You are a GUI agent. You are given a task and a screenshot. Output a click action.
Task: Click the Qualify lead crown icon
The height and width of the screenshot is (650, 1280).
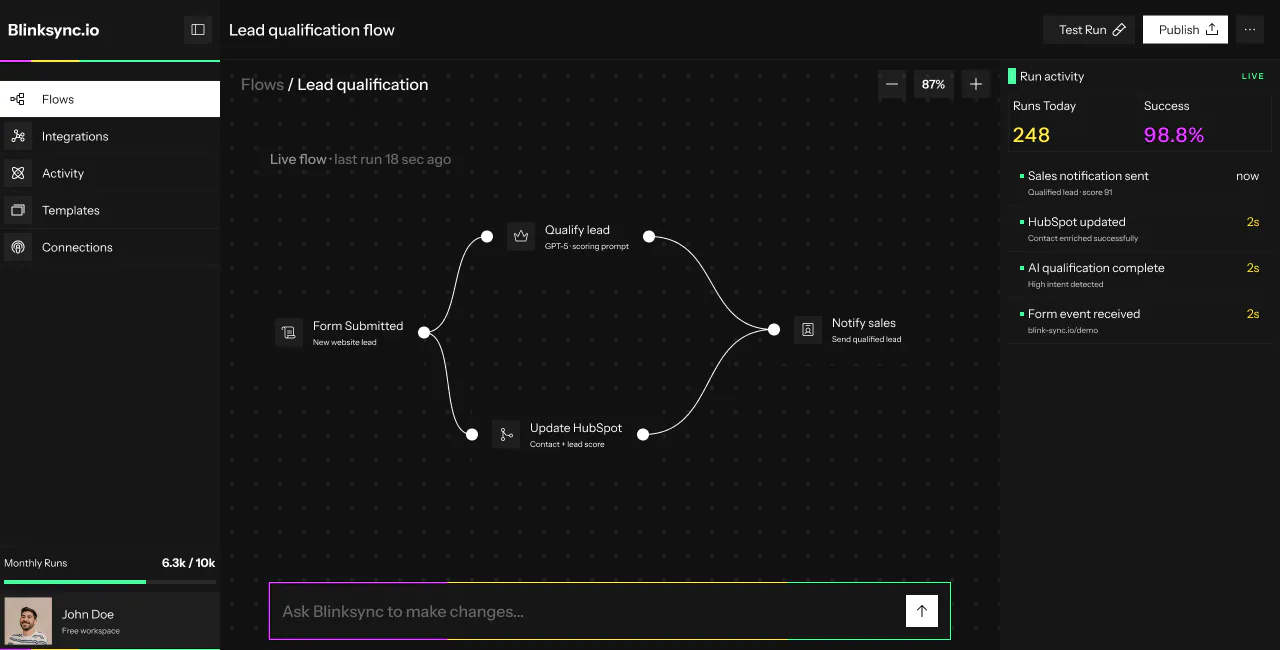click(521, 236)
